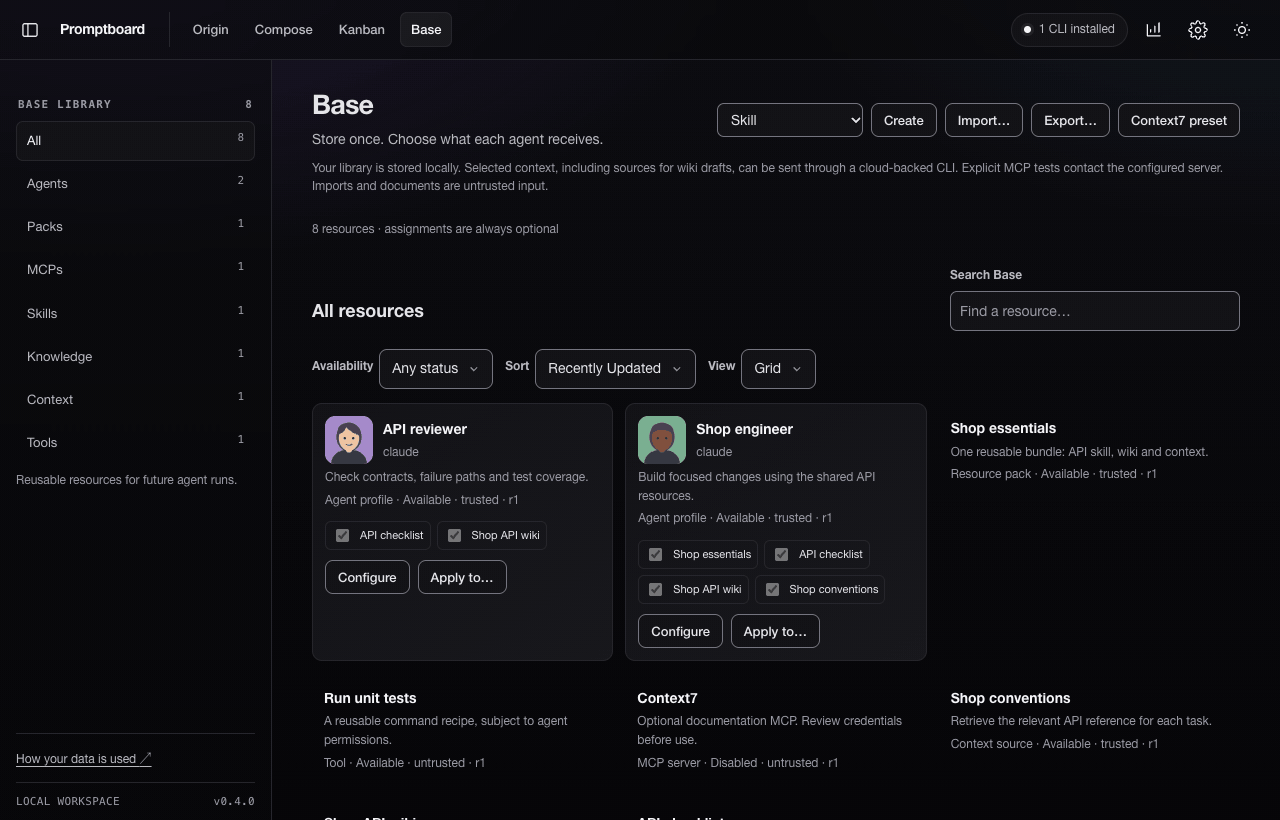Open the Skill resource type dropdown
This screenshot has height=820, width=1280.
click(790, 120)
